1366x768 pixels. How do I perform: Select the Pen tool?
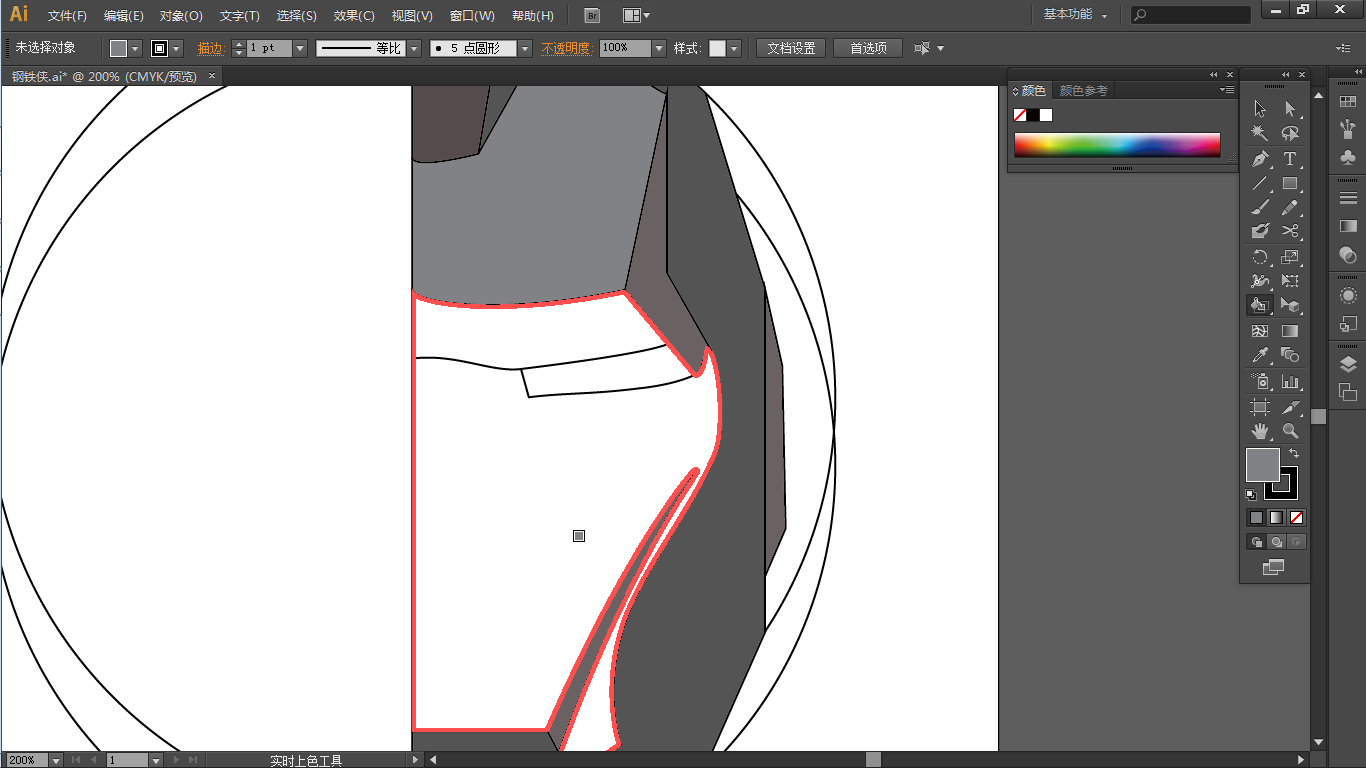coord(1260,159)
